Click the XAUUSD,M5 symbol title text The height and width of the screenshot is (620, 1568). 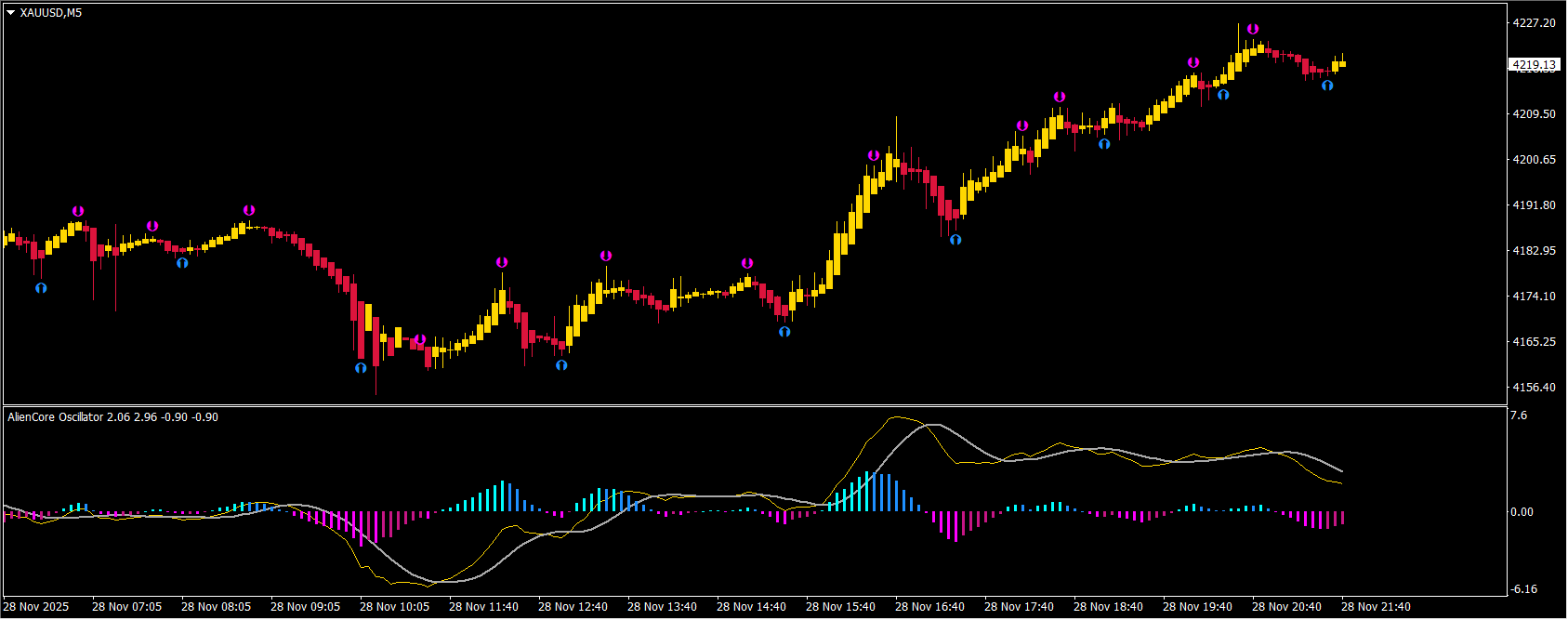click(50, 13)
